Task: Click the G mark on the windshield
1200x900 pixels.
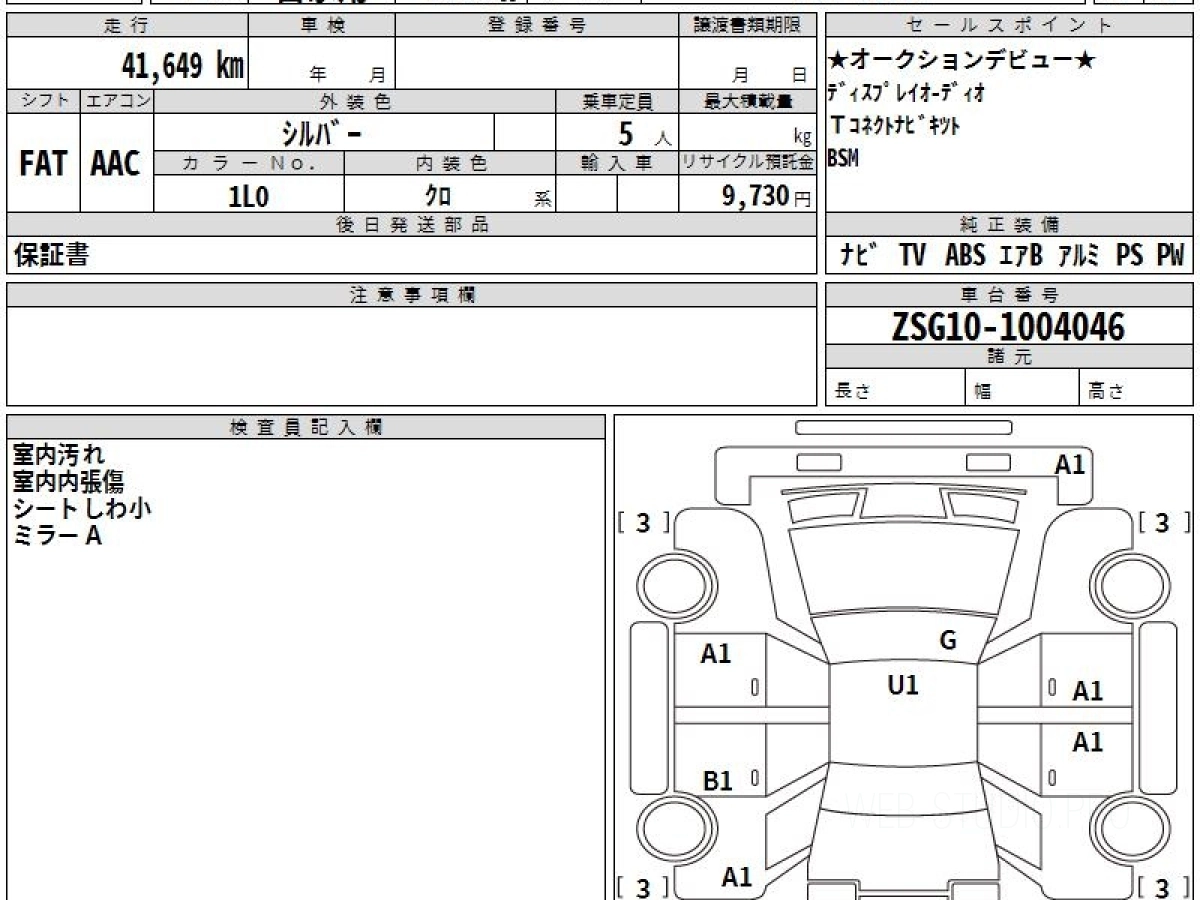Action: coord(948,641)
